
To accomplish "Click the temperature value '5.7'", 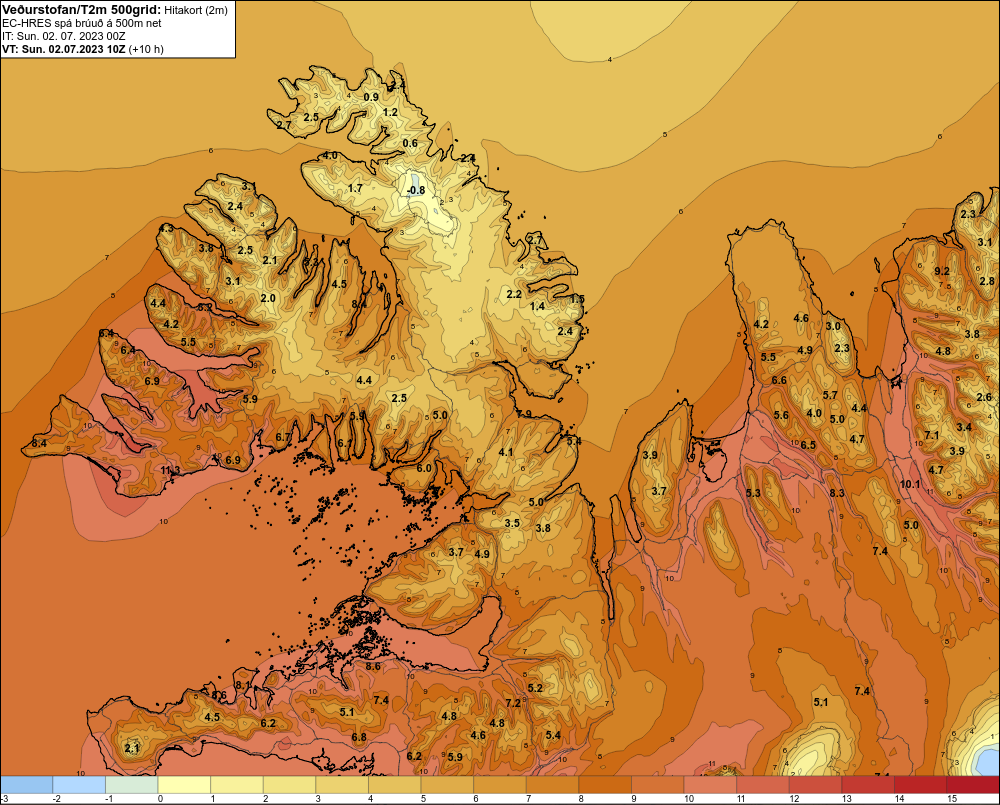I will (x=830, y=395).
